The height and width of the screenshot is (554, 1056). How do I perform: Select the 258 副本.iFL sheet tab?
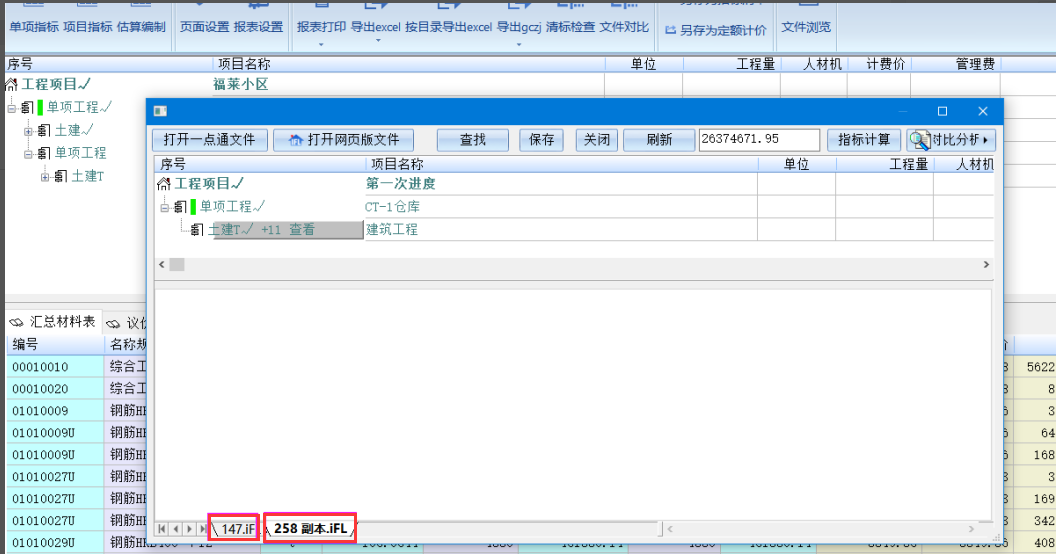tap(311, 528)
